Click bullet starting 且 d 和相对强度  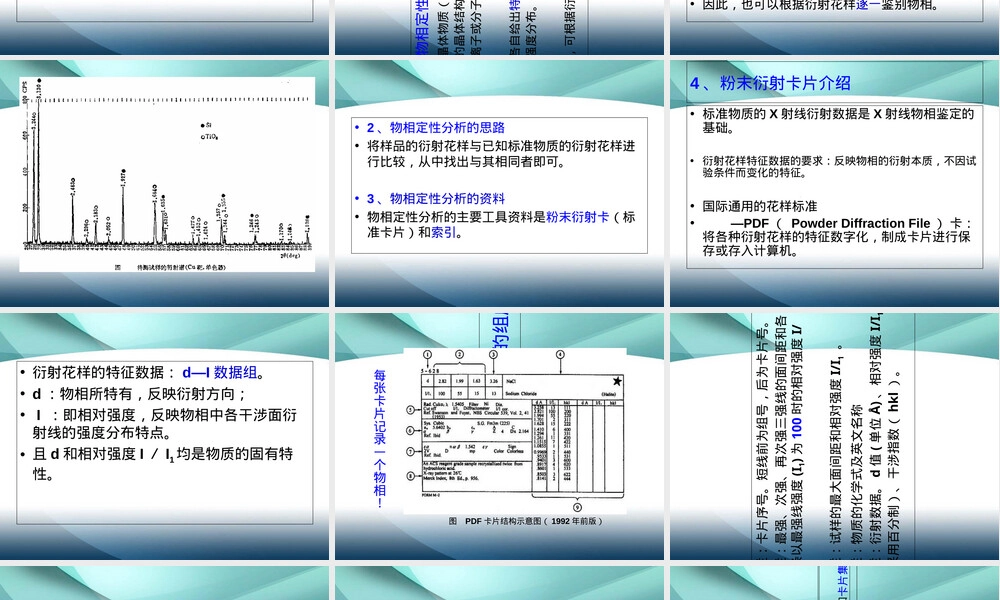(x=163, y=464)
